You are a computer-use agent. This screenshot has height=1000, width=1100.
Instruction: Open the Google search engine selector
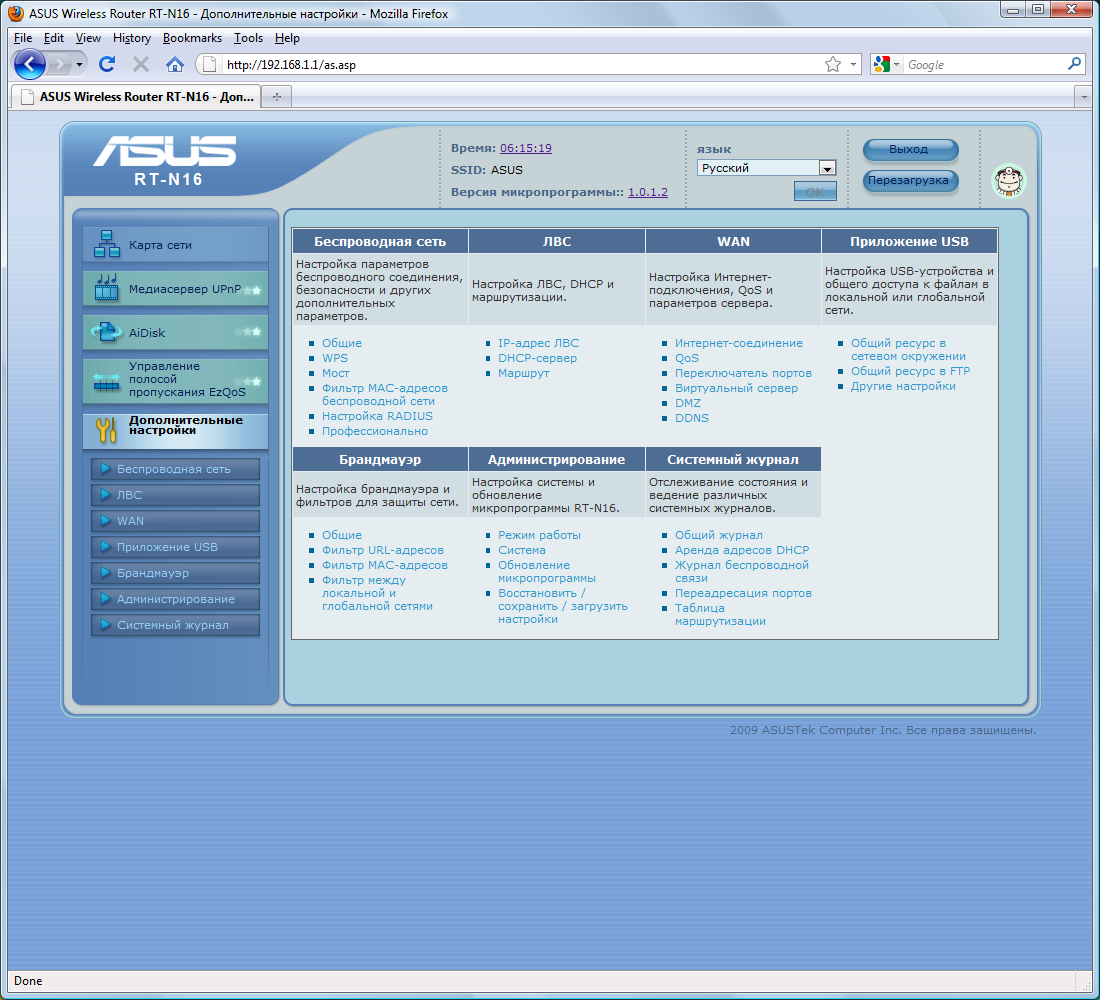click(887, 65)
